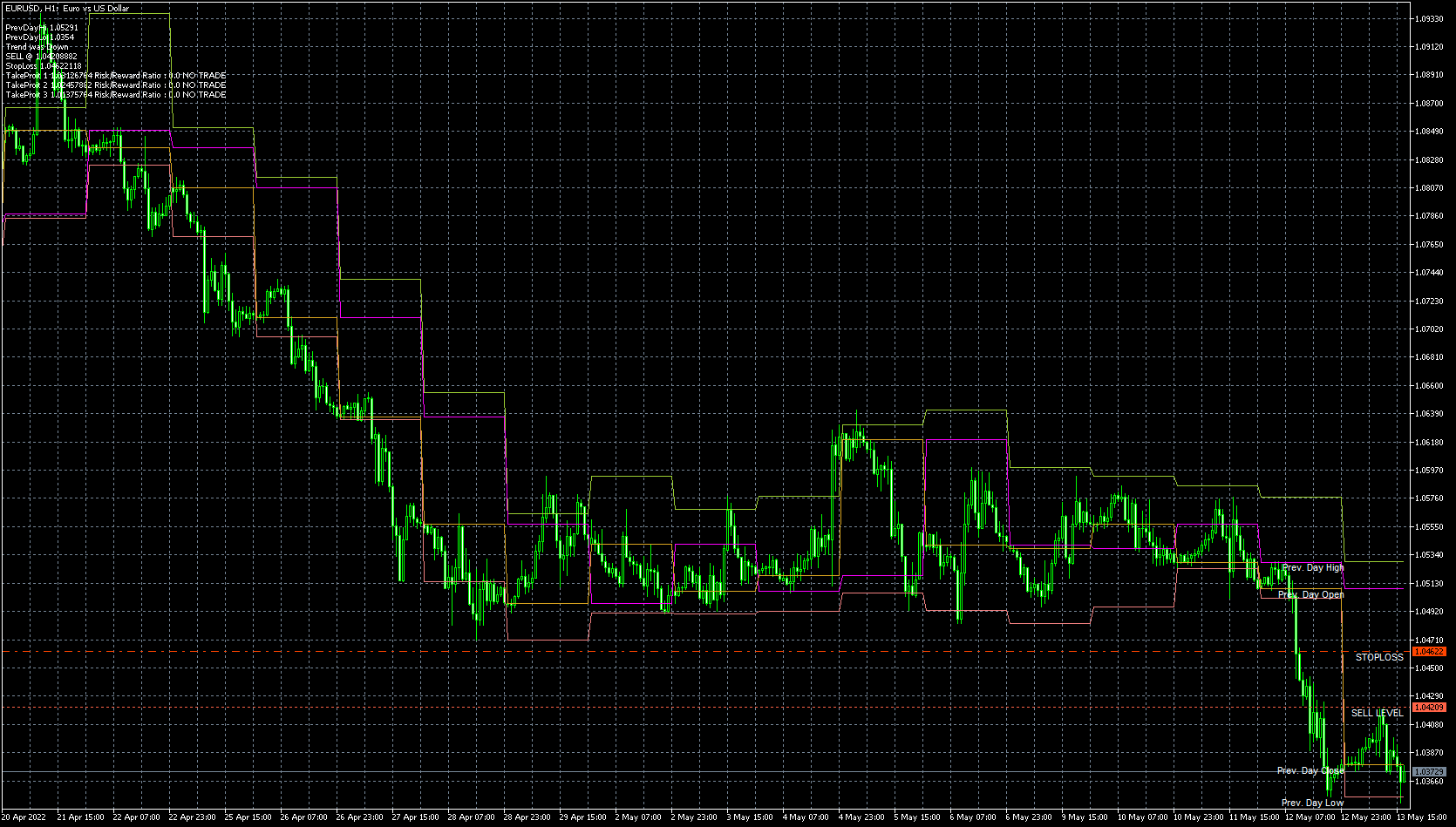Click the '2 May 07:00' time axis label

pos(638,817)
